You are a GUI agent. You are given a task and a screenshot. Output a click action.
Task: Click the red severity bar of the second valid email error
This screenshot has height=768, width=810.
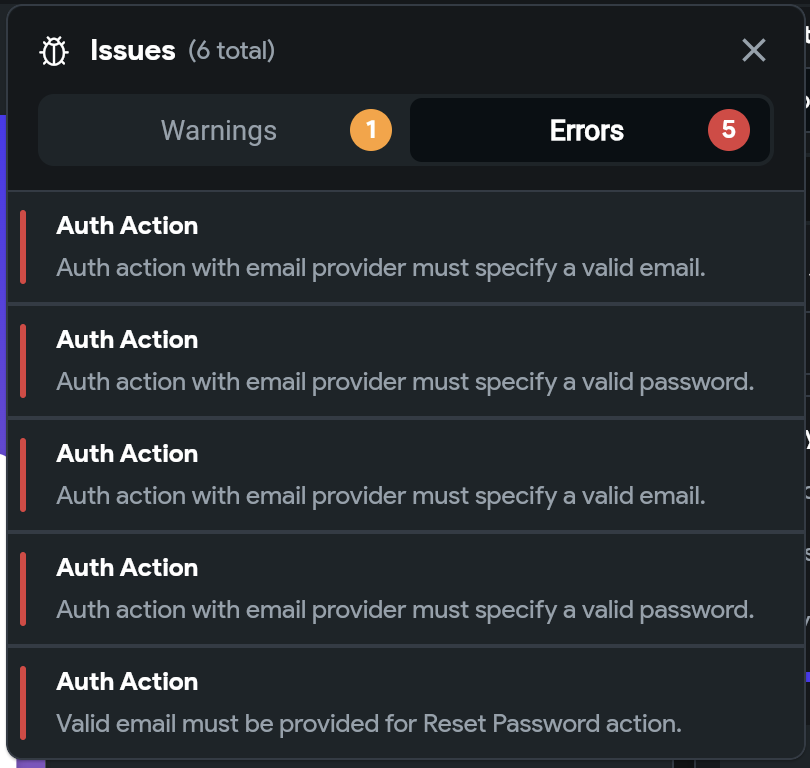click(x=23, y=475)
